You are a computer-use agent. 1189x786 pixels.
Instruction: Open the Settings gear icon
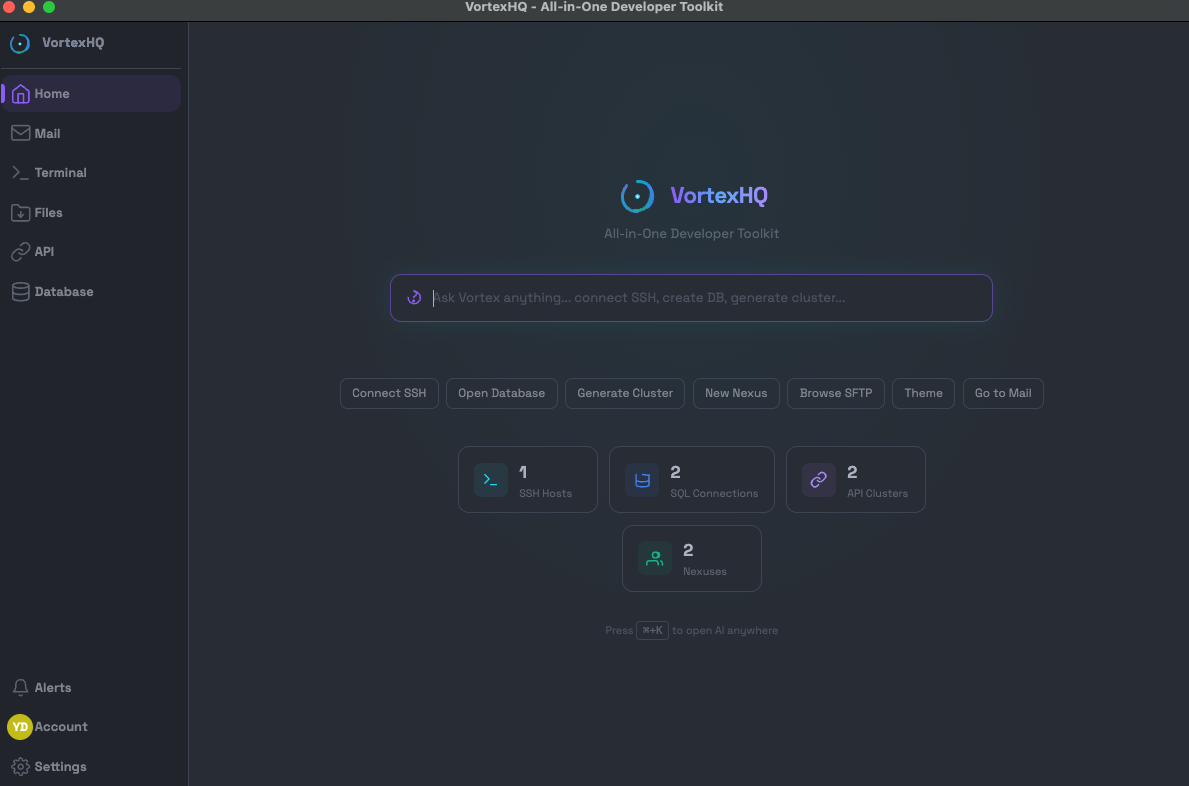[x=20, y=767]
